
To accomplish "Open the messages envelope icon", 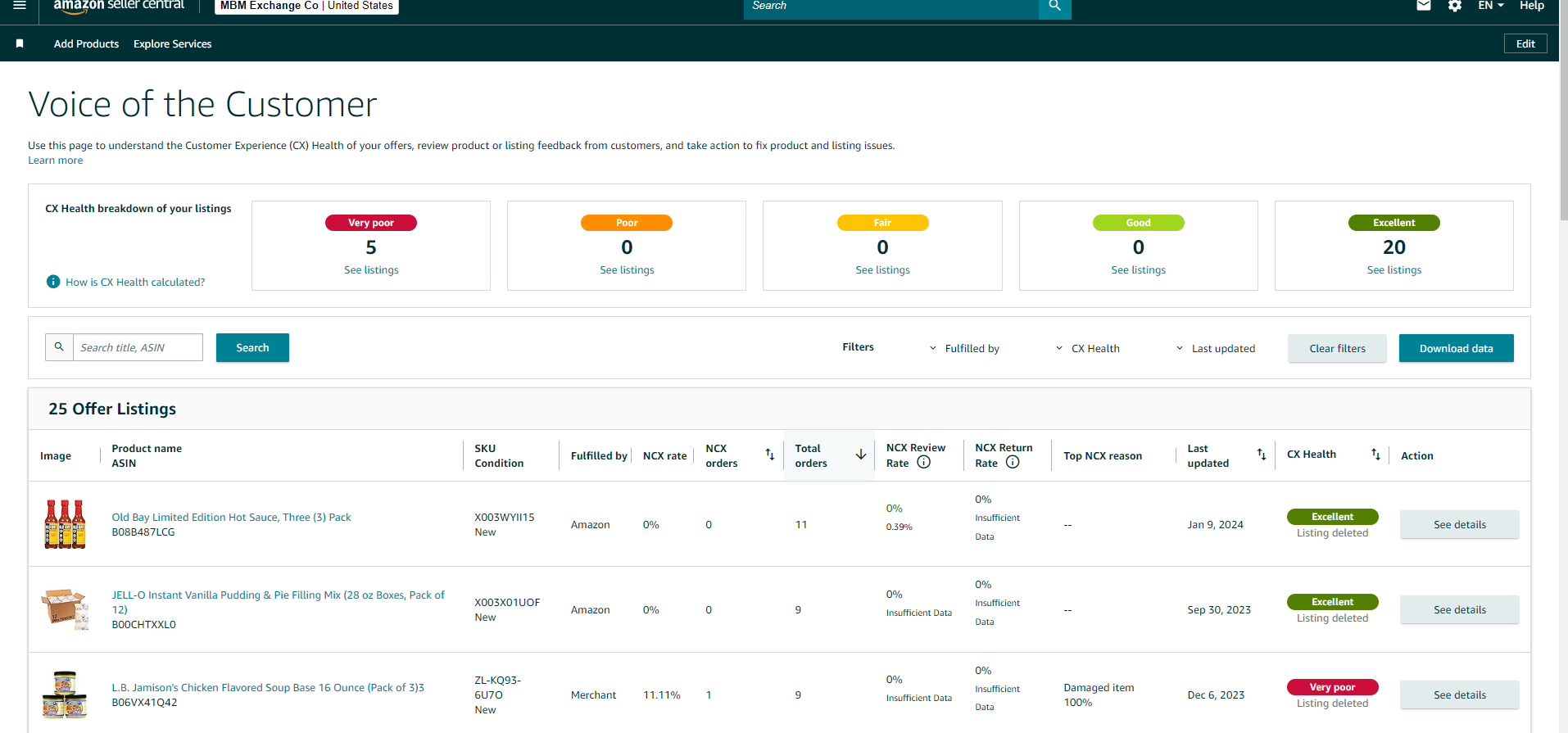I will (x=1424, y=6).
